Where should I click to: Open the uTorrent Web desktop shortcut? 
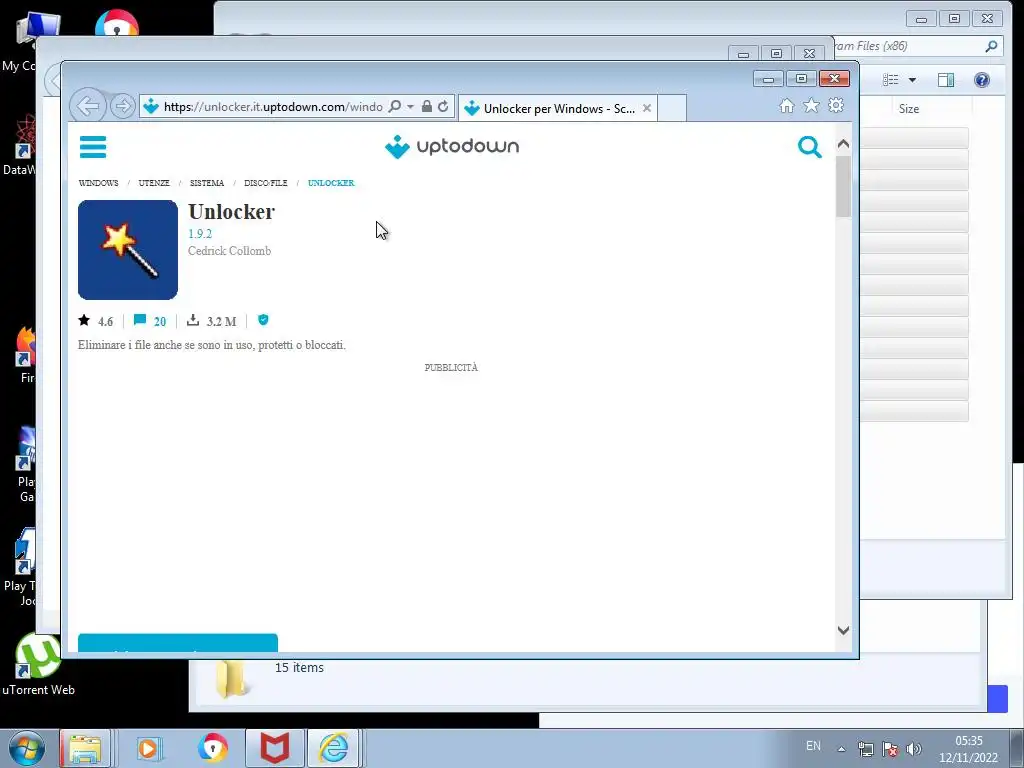(38, 665)
